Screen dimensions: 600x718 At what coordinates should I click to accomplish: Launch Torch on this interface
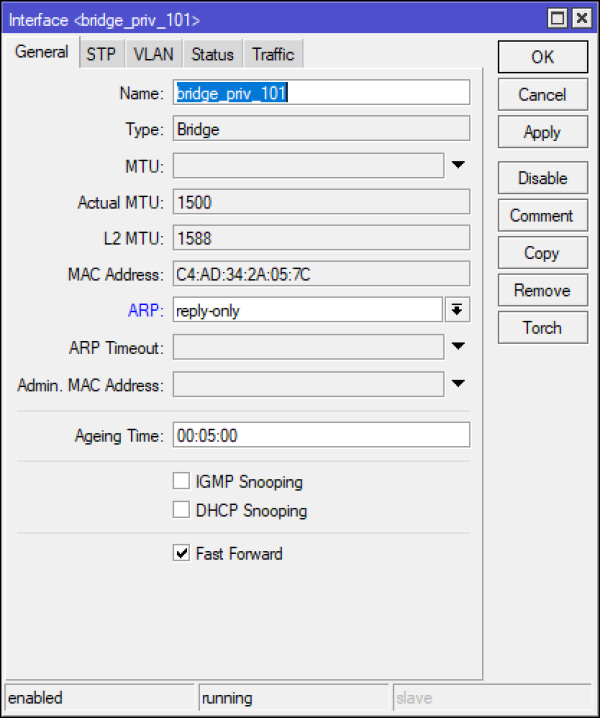(x=542, y=327)
